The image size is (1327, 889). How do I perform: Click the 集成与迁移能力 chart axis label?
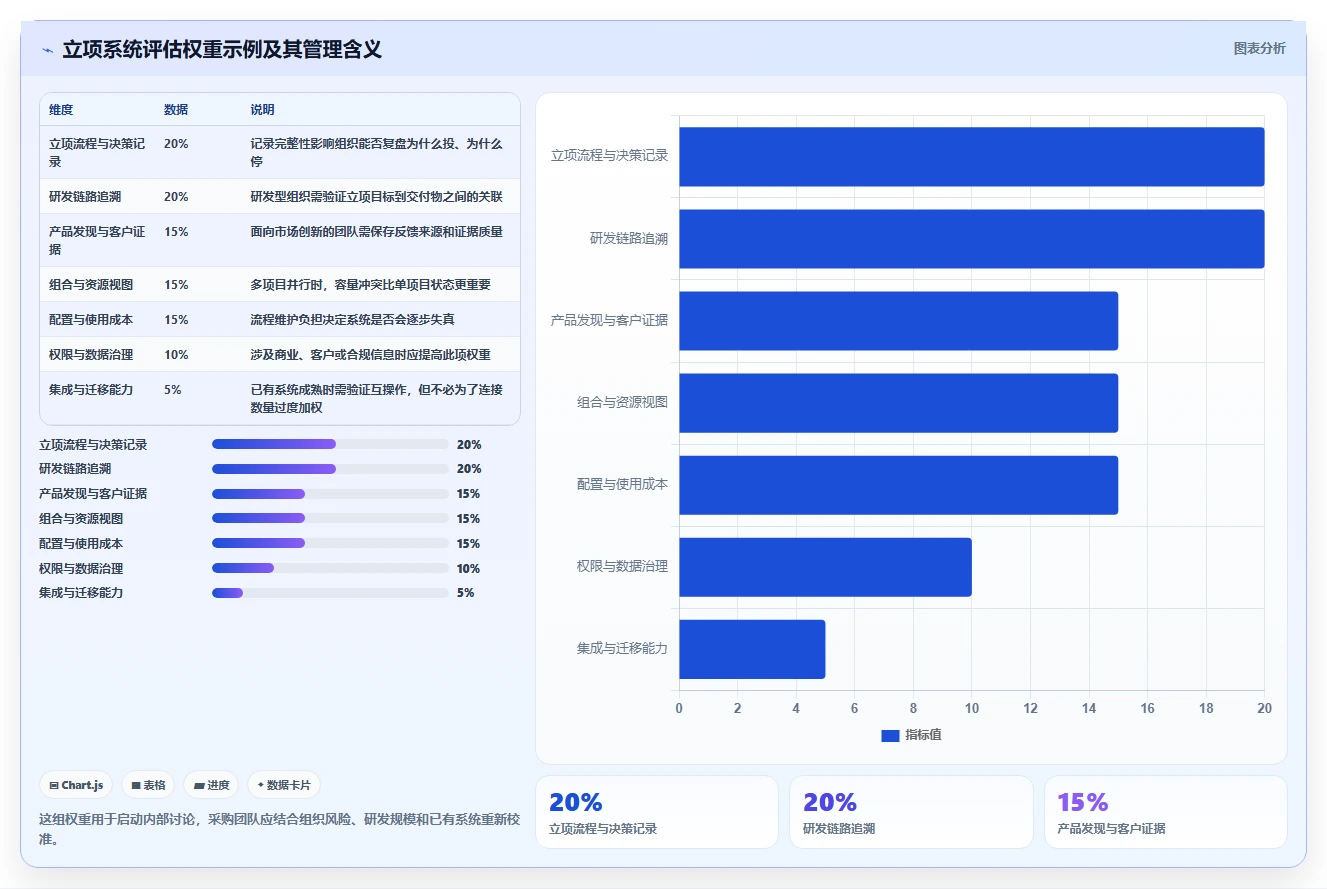point(622,648)
